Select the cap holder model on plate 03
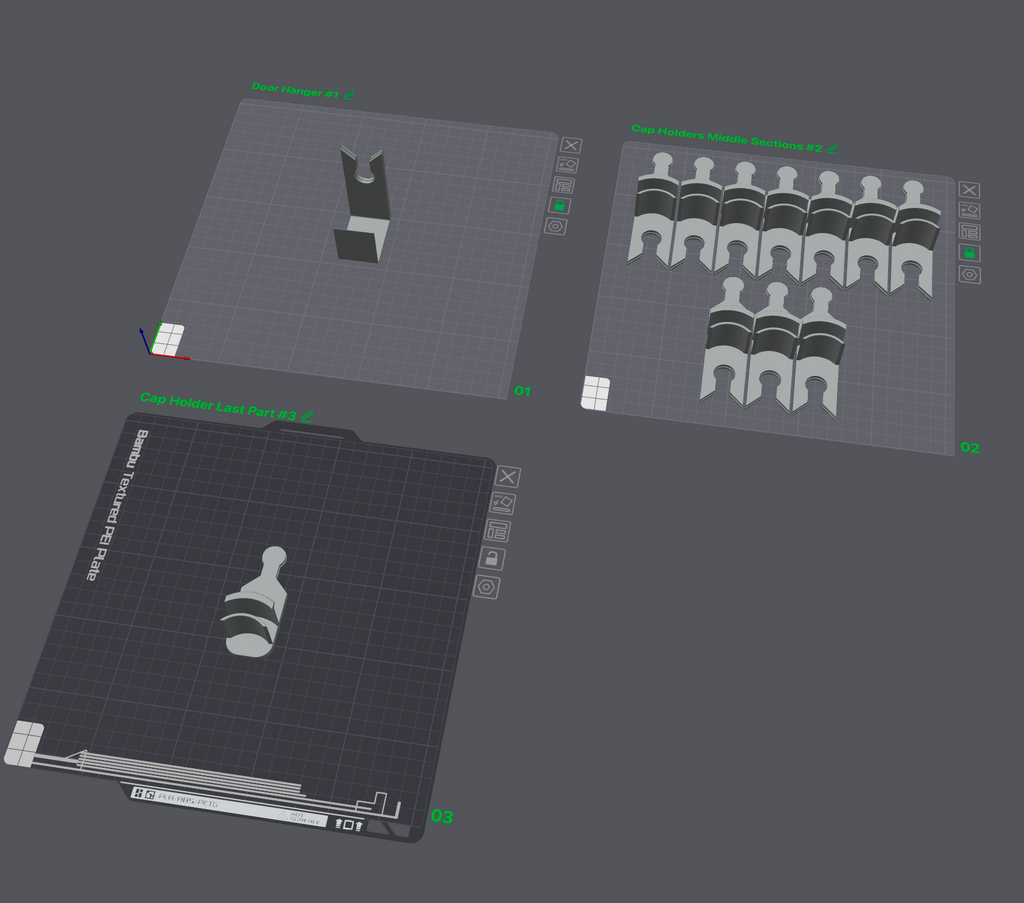The width and height of the screenshot is (1024, 903). click(255, 604)
